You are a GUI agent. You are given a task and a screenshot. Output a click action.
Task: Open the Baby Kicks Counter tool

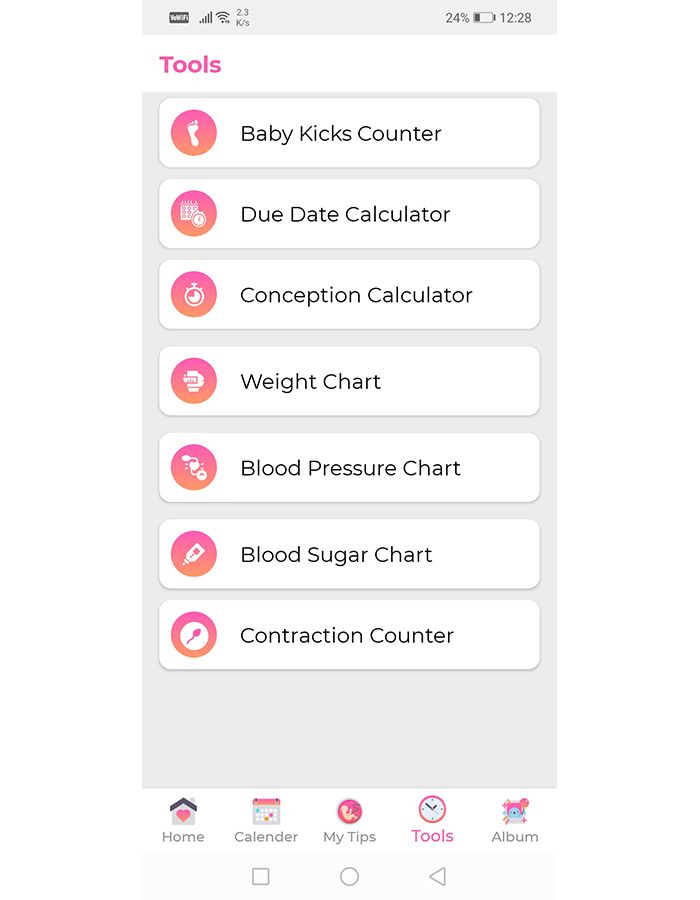point(341,134)
